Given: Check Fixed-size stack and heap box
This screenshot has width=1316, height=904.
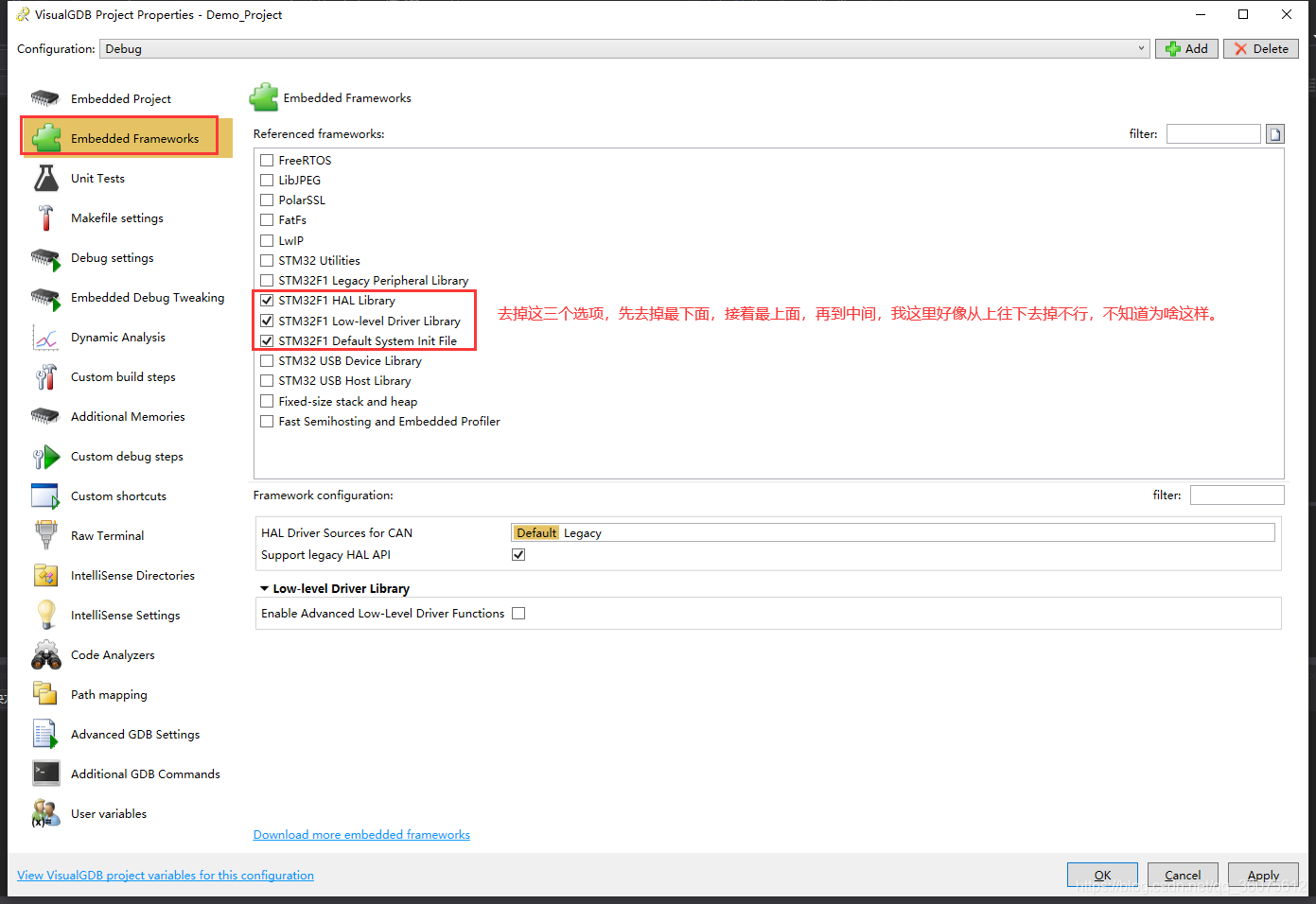Looking at the screenshot, I should click(267, 402).
